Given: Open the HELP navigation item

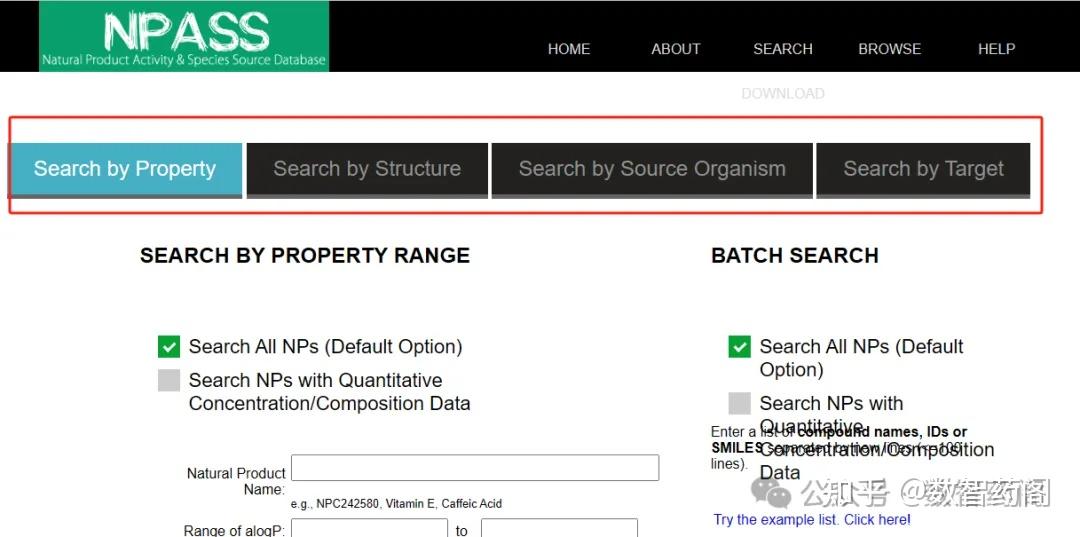Looking at the screenshot, I should click(996, 49).
